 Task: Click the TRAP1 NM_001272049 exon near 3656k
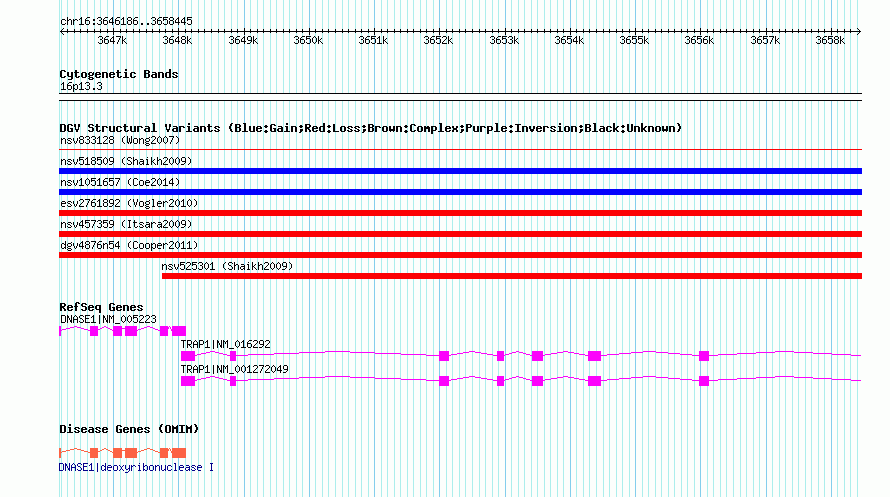point(704,381)
